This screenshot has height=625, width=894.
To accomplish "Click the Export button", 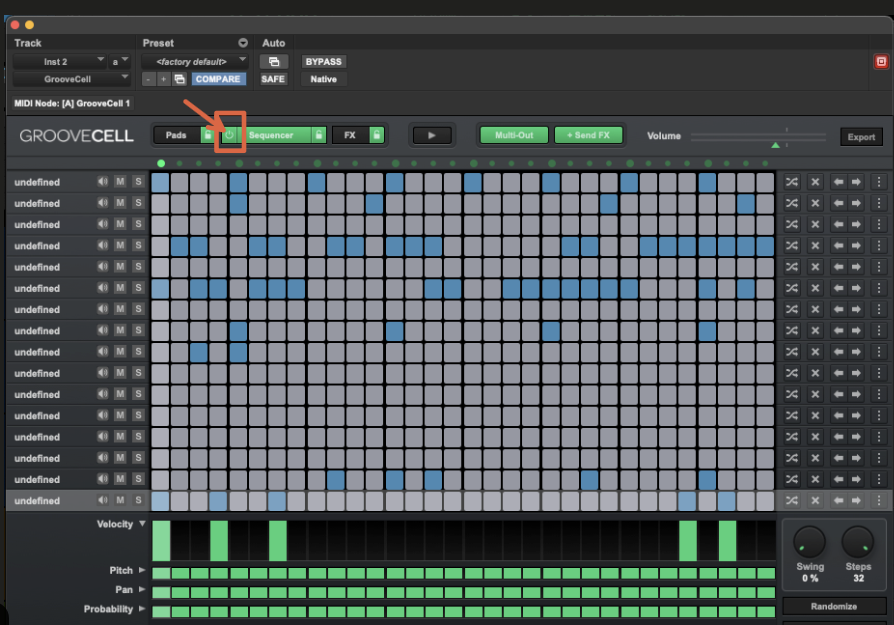I will pyautogui.click(x=861, y=137).
